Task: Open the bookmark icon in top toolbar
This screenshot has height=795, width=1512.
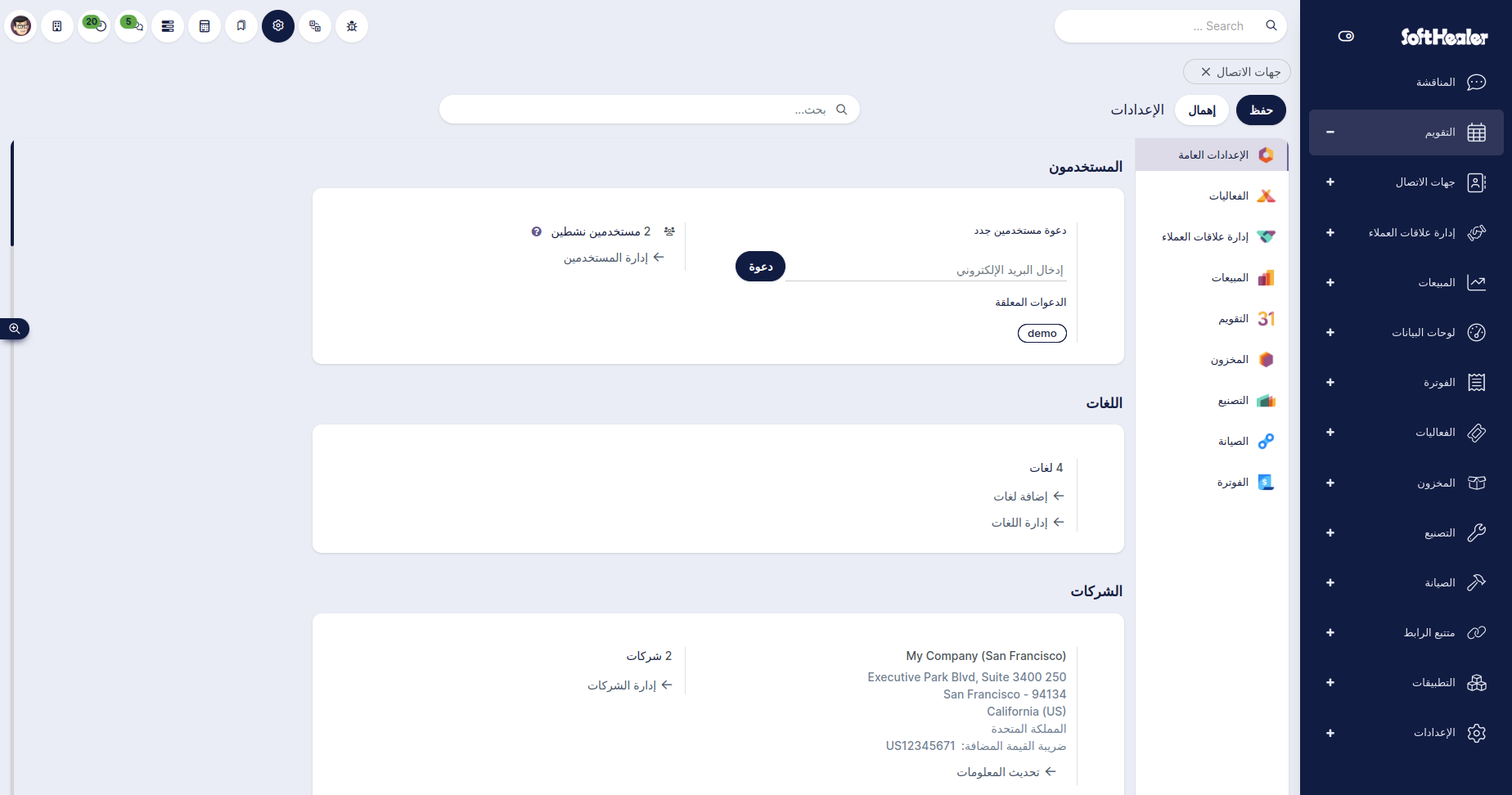Action: click(x=241, y=26)
